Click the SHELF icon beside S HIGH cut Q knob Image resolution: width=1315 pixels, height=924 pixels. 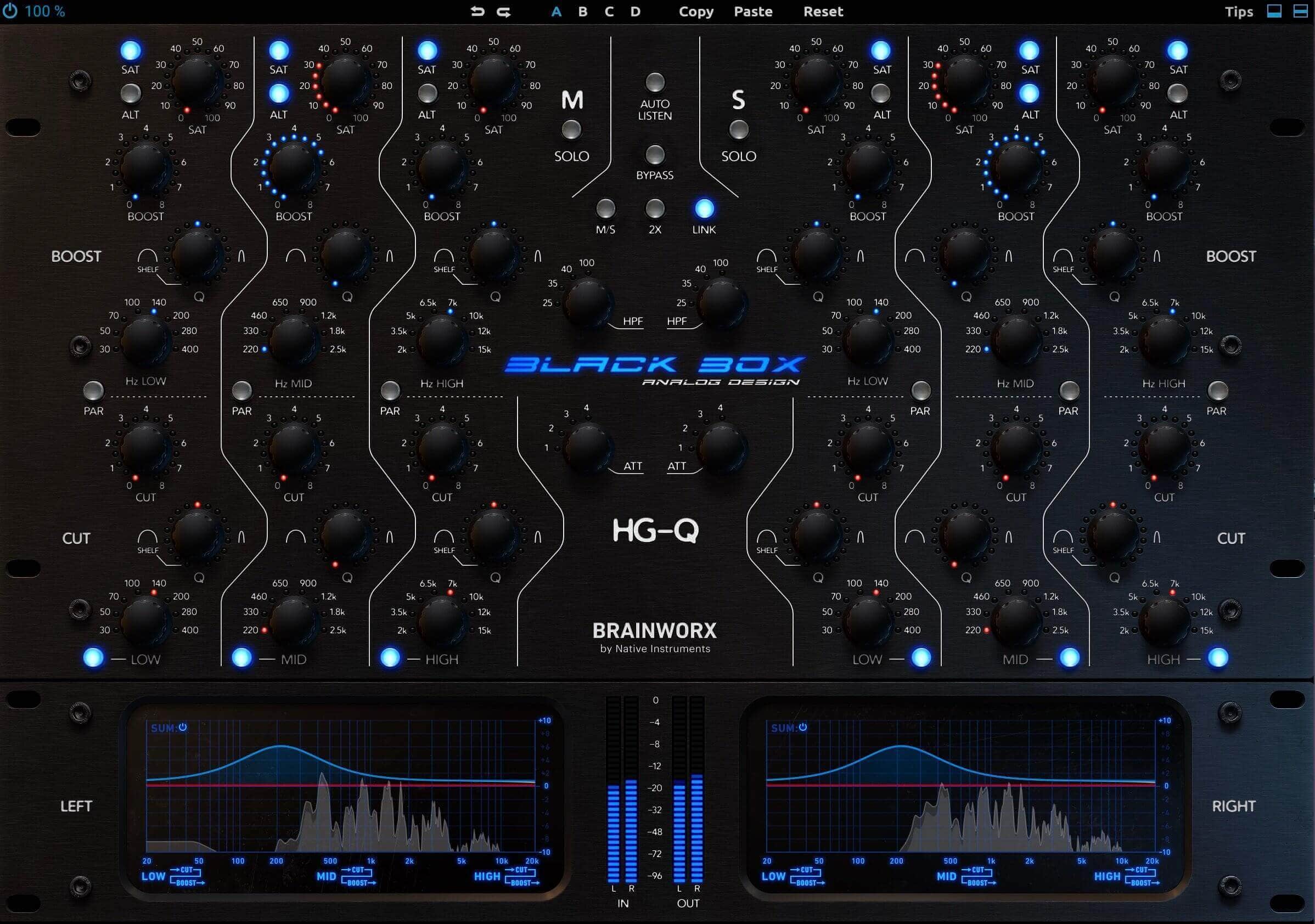[1063, 537]
